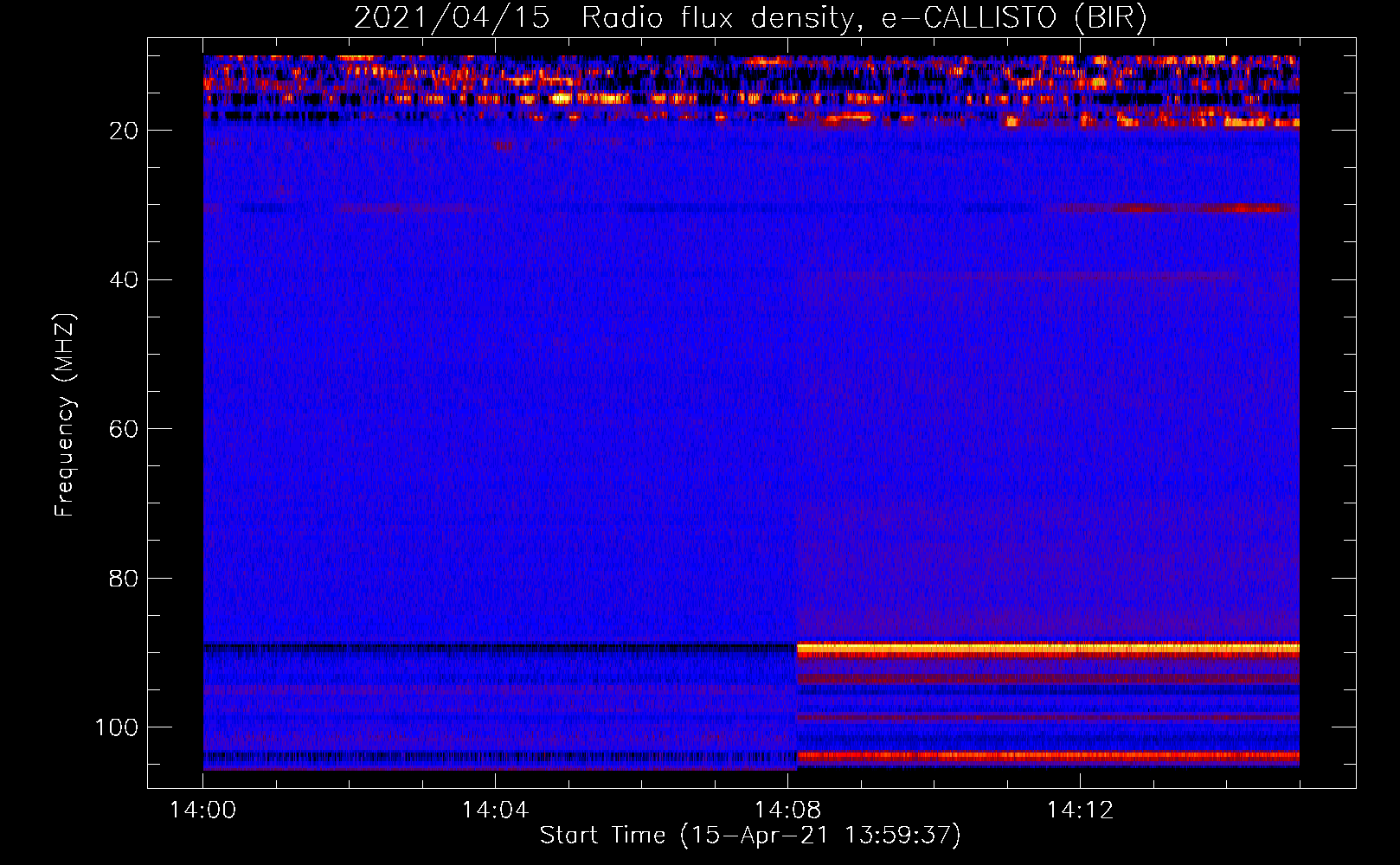Click the 14:08 time tick label
The width and height of the screenshot is (1400, 865).
[787, 811]
